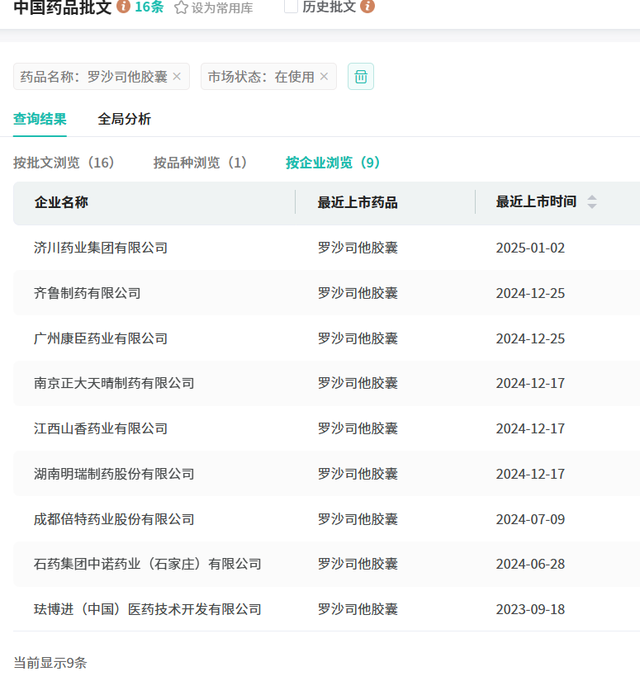The image size is (640, 681).
Task: Click the 16条 result count
Action: point(149,7)
